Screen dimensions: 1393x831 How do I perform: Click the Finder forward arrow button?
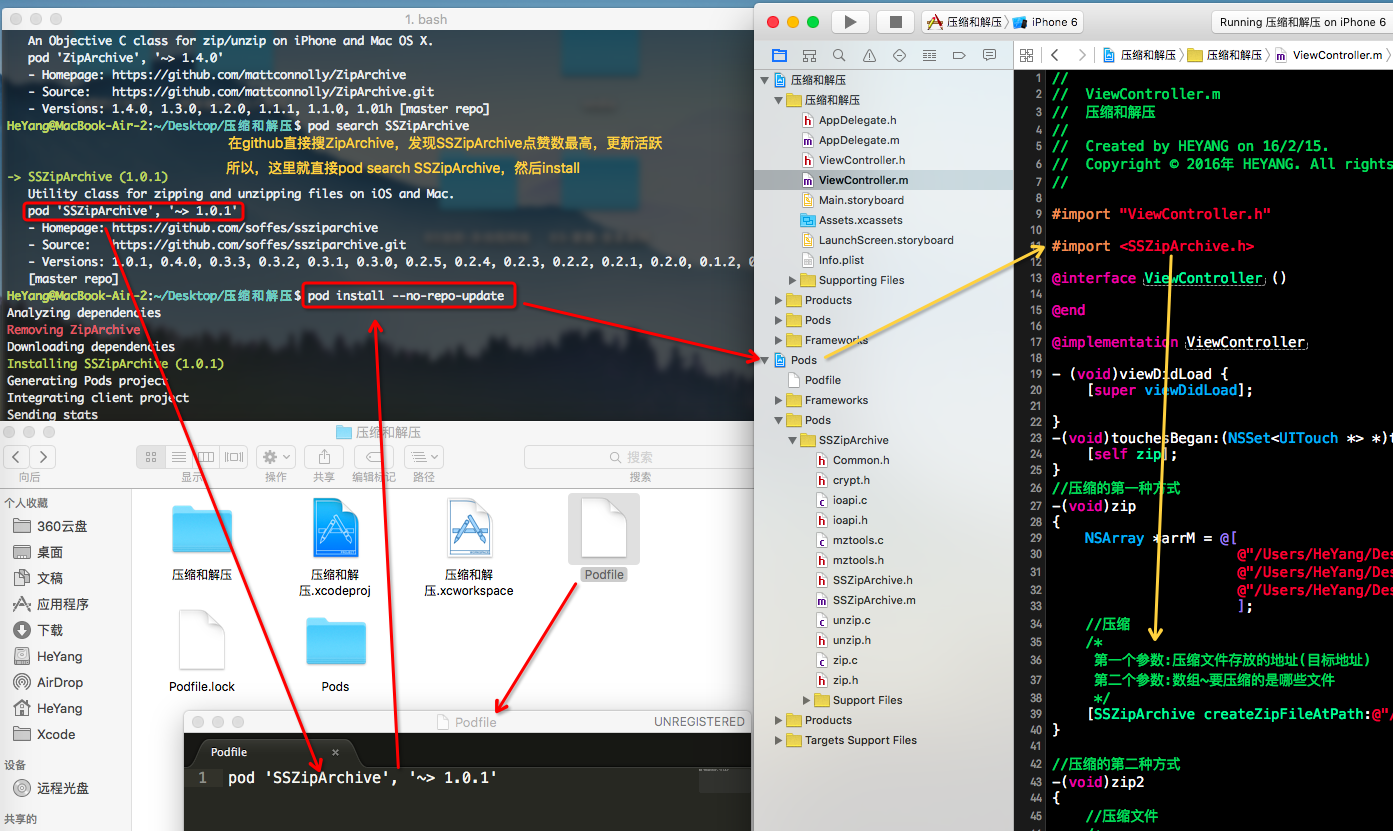pos(42,457)
